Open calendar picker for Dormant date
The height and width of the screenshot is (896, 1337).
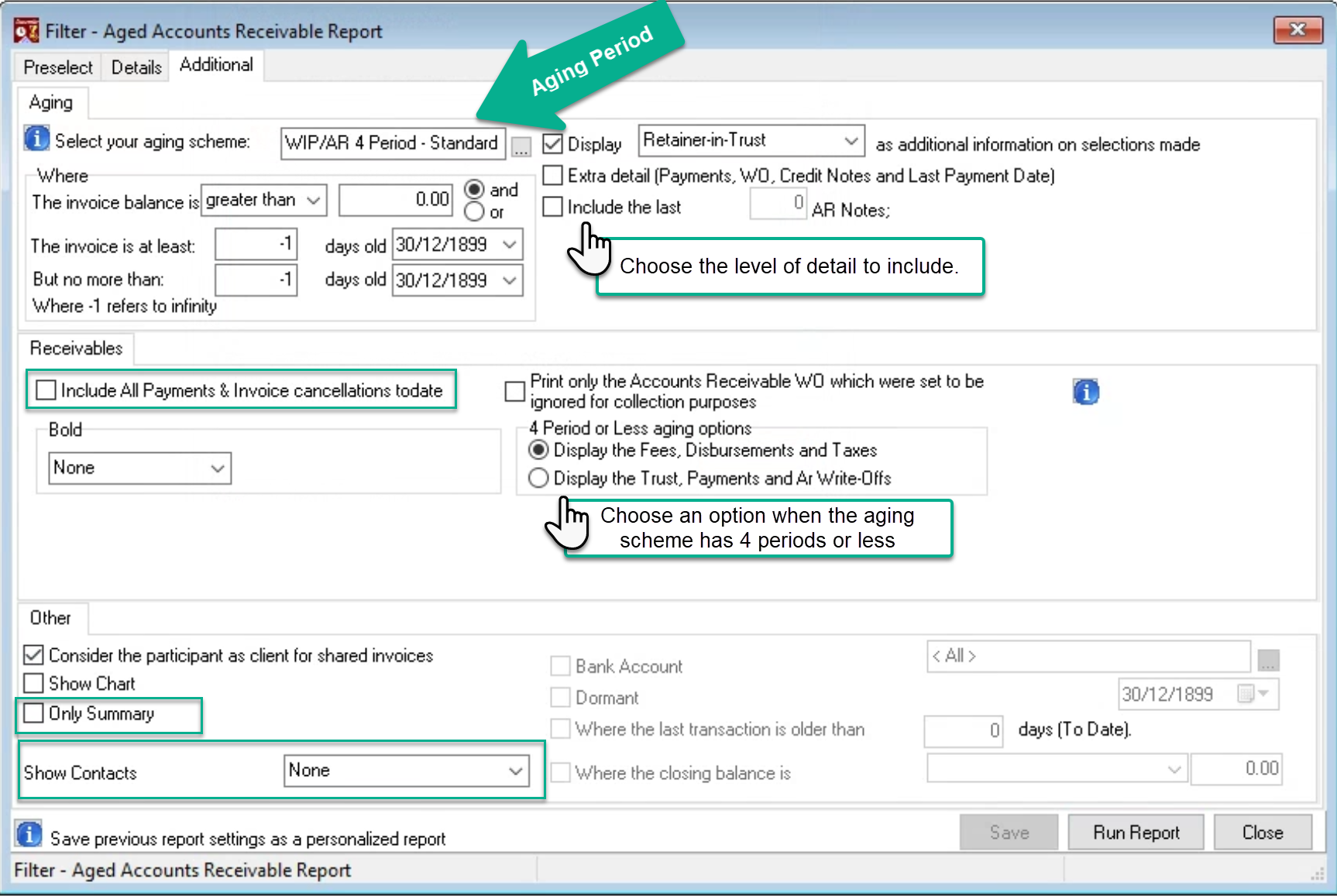click(x=1253, y=694)
